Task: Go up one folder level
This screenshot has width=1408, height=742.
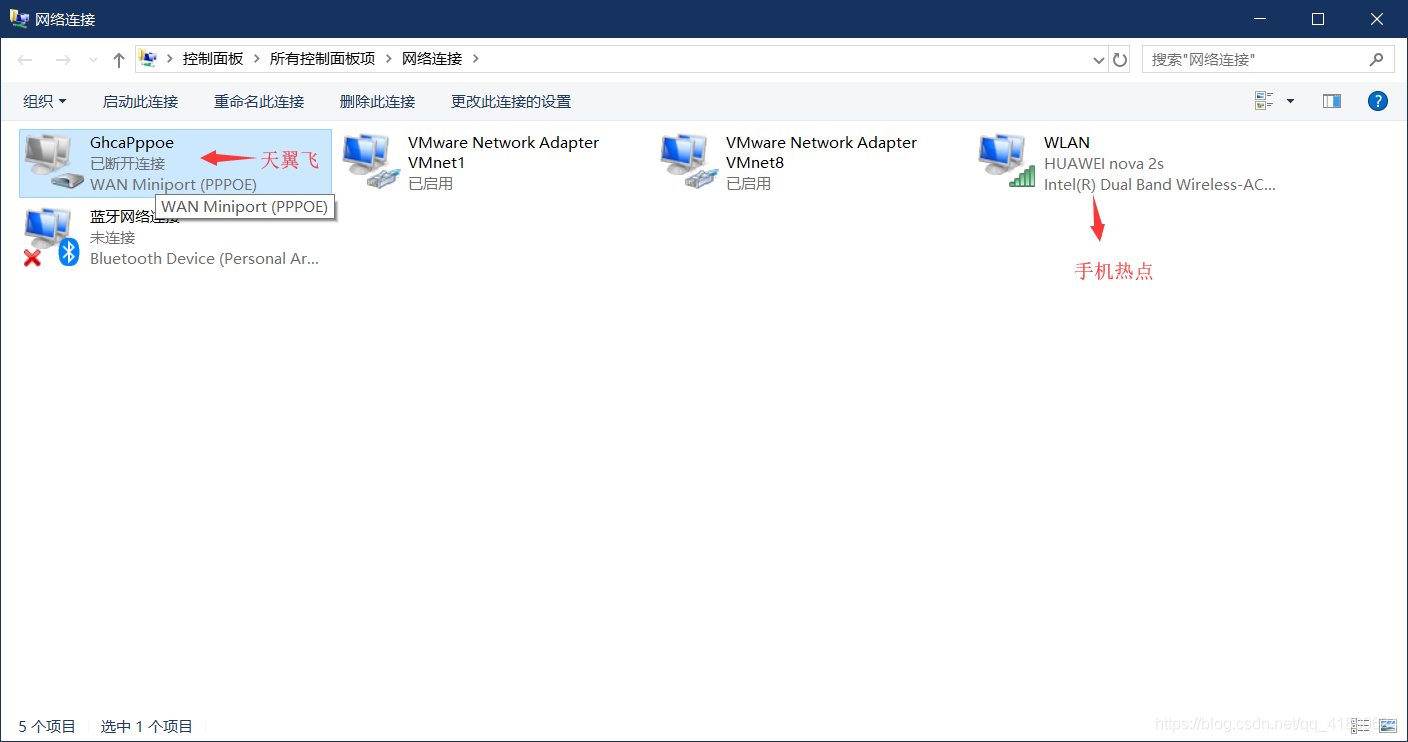Action: pyautogui.click(x=118, y=60)
